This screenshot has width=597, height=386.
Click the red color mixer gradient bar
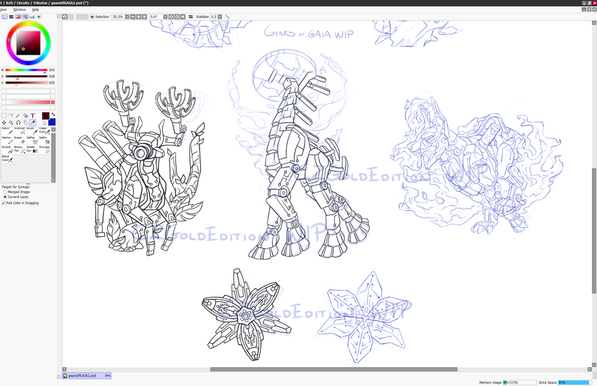pyautogui.click(x=29, y=102)
